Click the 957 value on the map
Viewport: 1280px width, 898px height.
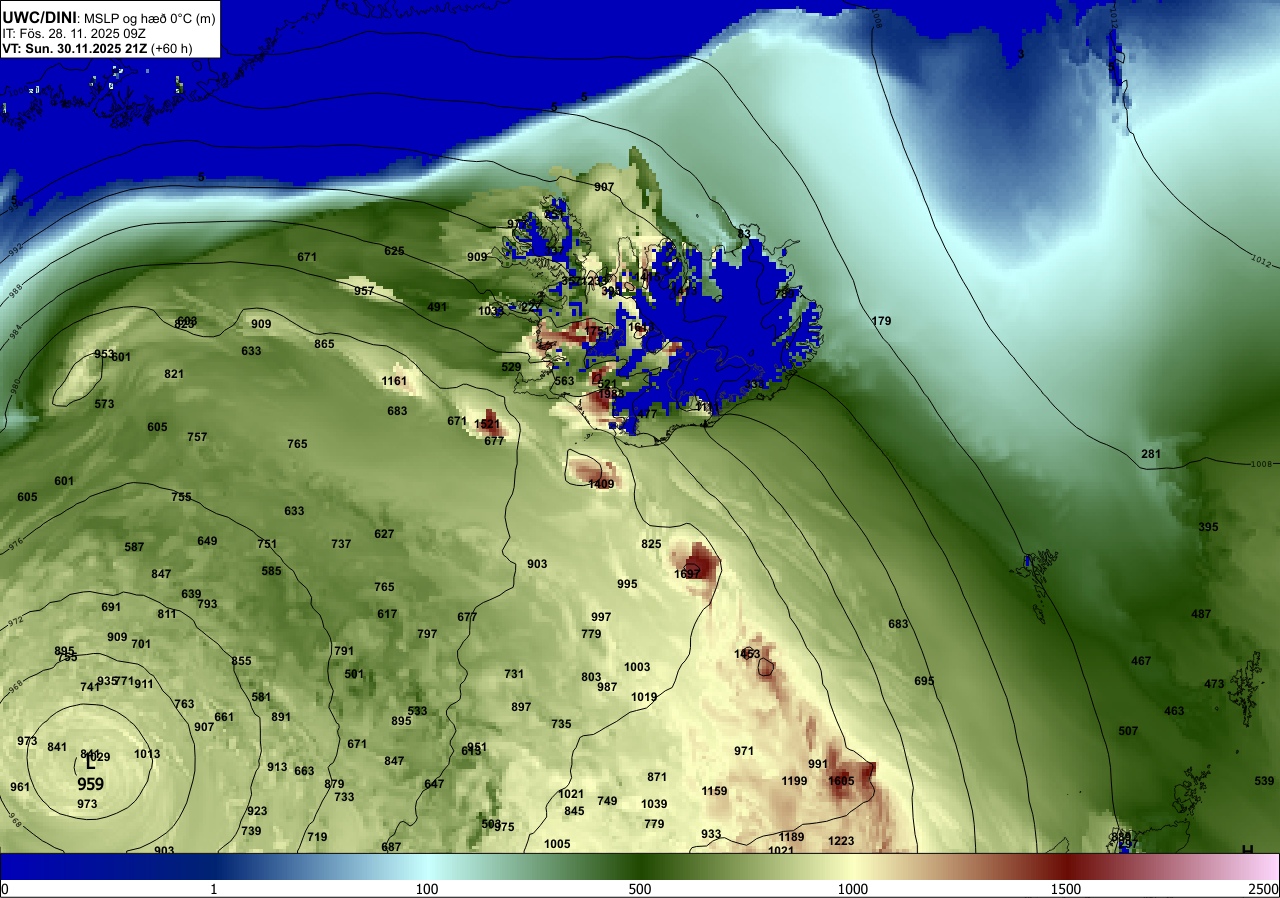pos(364,291)
